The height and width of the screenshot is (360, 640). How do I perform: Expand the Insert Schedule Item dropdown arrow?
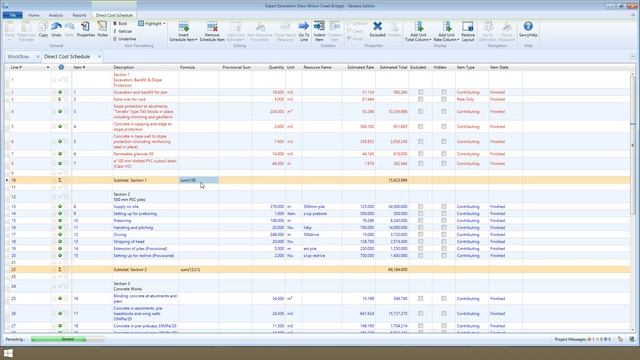coord(196,40)
